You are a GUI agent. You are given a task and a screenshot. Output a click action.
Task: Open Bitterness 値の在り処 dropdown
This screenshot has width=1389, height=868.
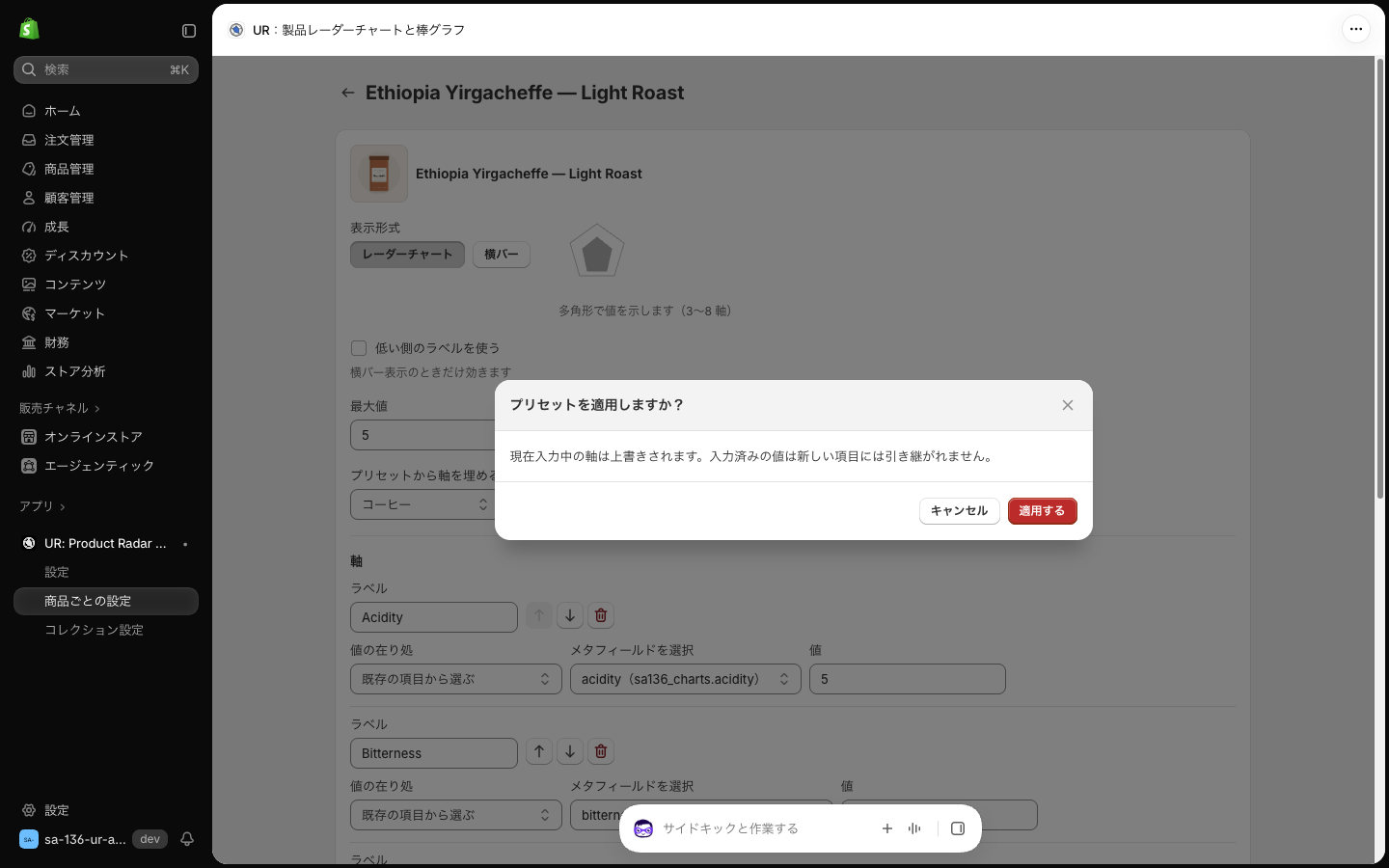click(455, 815)
